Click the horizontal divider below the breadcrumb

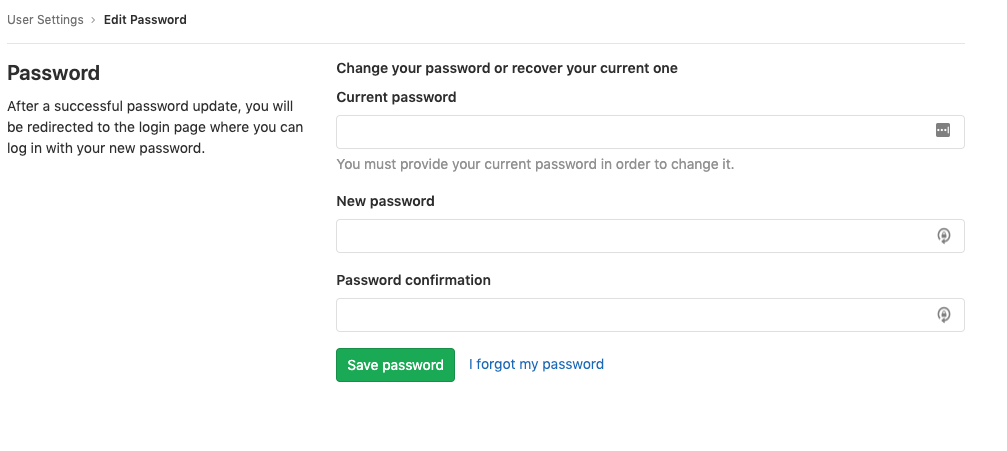pos(486,44)
